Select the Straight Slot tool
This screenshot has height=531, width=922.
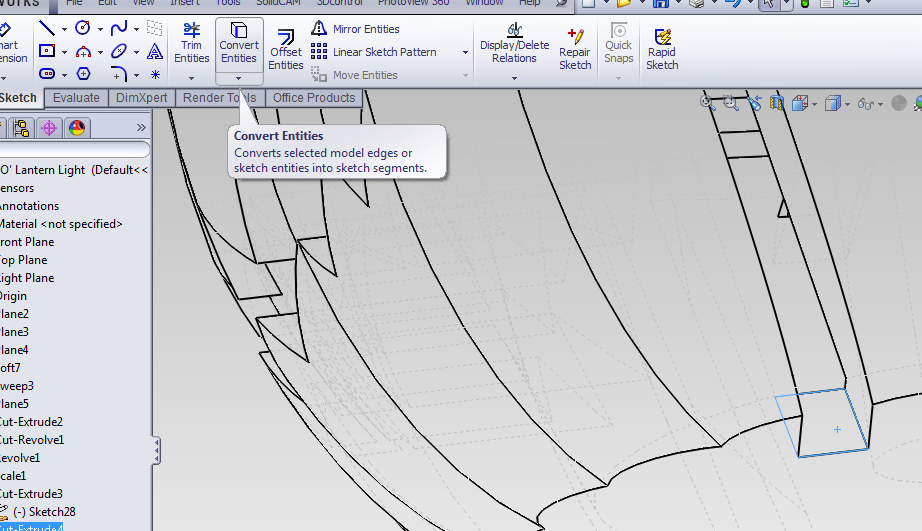click(47, 74)
